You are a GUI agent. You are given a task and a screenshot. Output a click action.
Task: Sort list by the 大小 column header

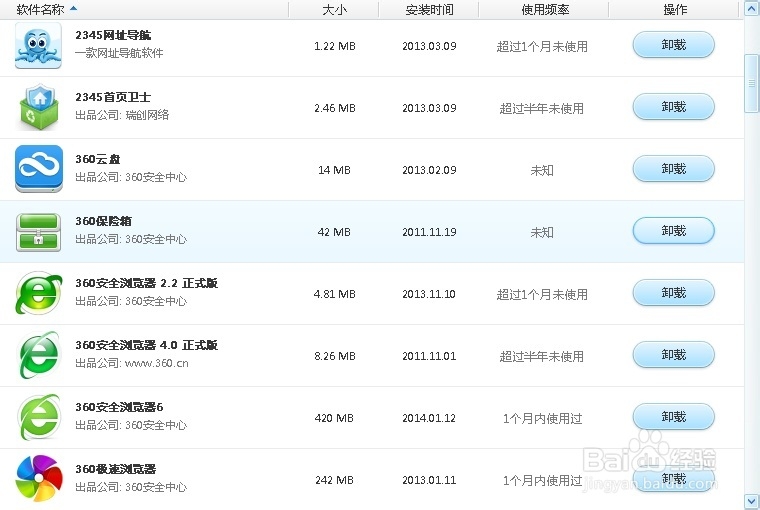point(334,9)
